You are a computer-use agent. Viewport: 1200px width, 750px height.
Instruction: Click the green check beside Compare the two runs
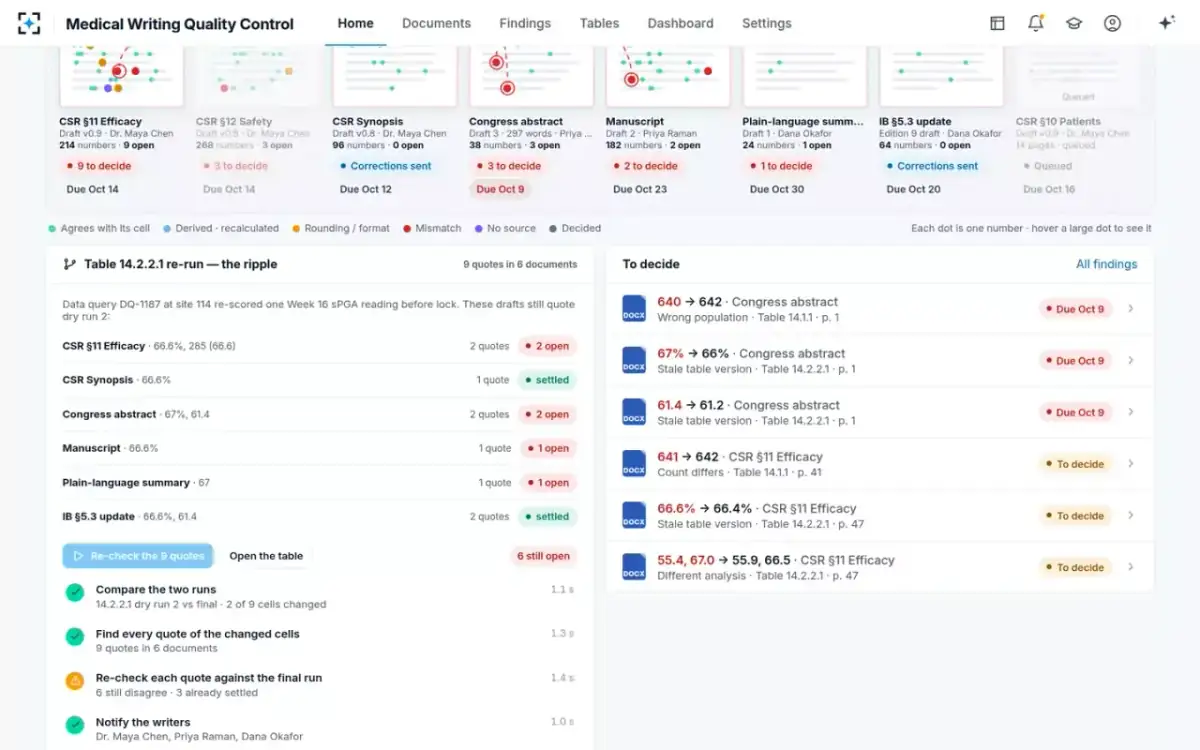(75, 593)
